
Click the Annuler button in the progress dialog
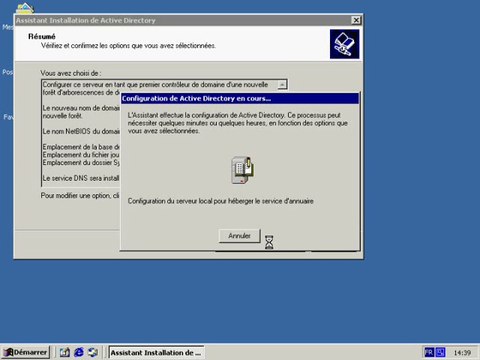click(x=239, y=236)
